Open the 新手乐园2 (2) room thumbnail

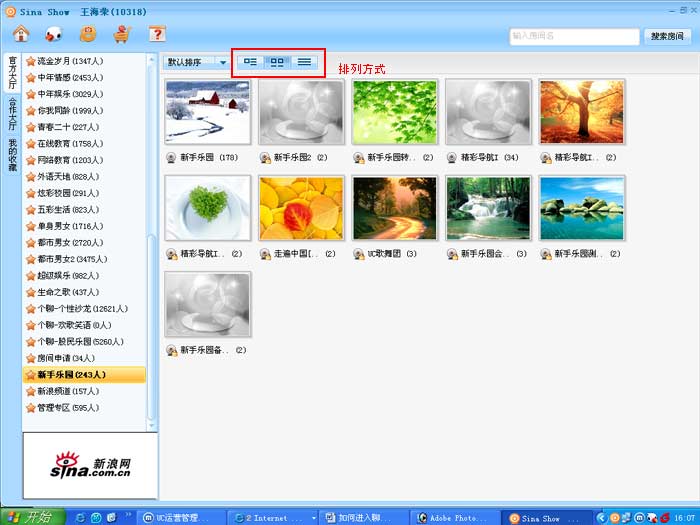coord(301,112)
